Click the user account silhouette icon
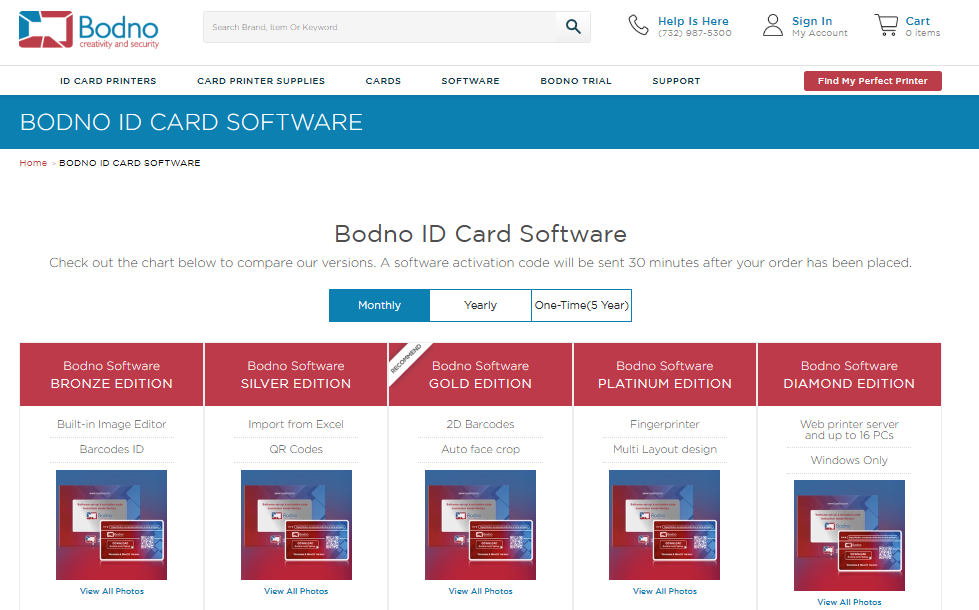Viewport: 979px width, 610px height. click(772, 26)
